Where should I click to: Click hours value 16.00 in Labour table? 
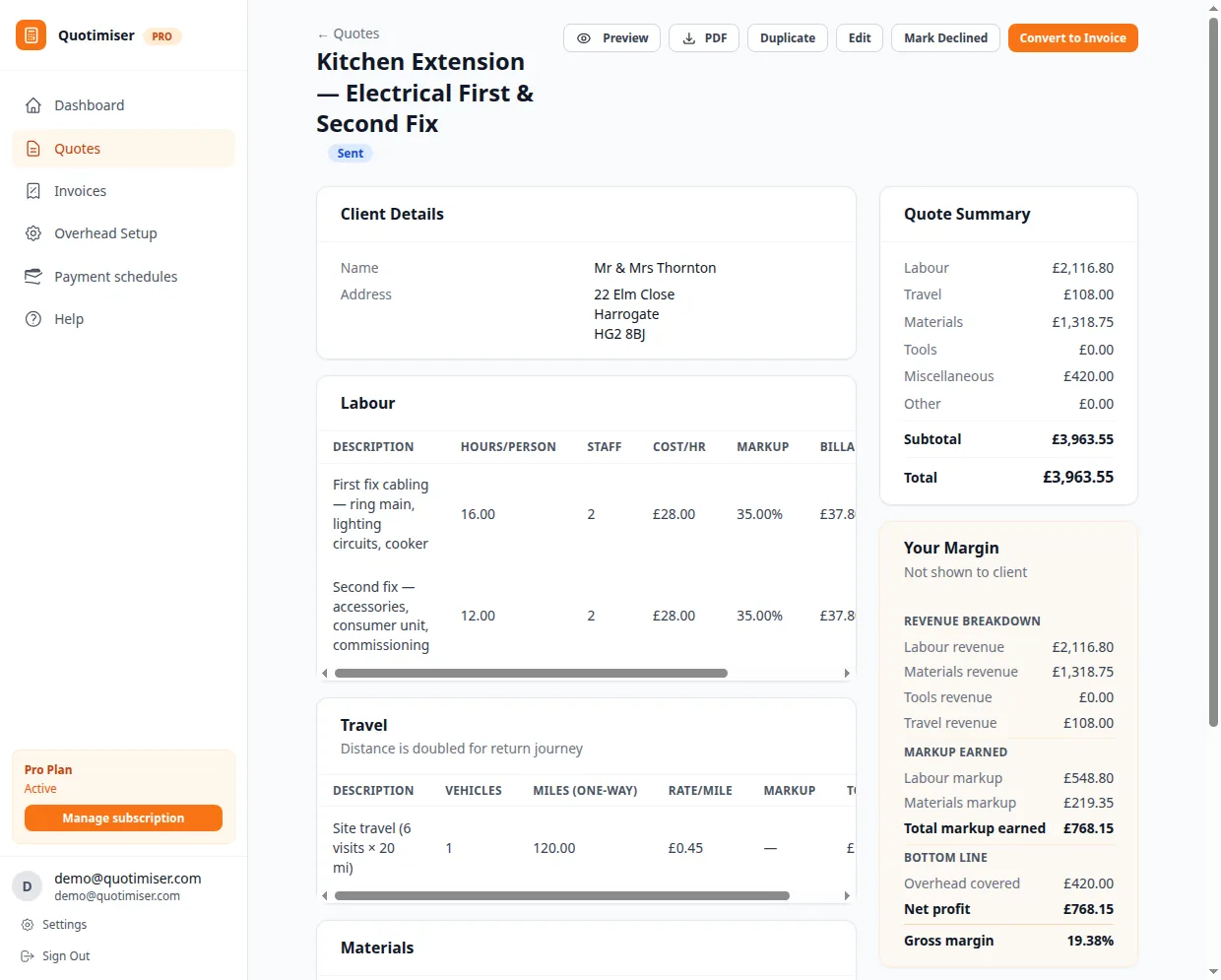pos(478,514)
